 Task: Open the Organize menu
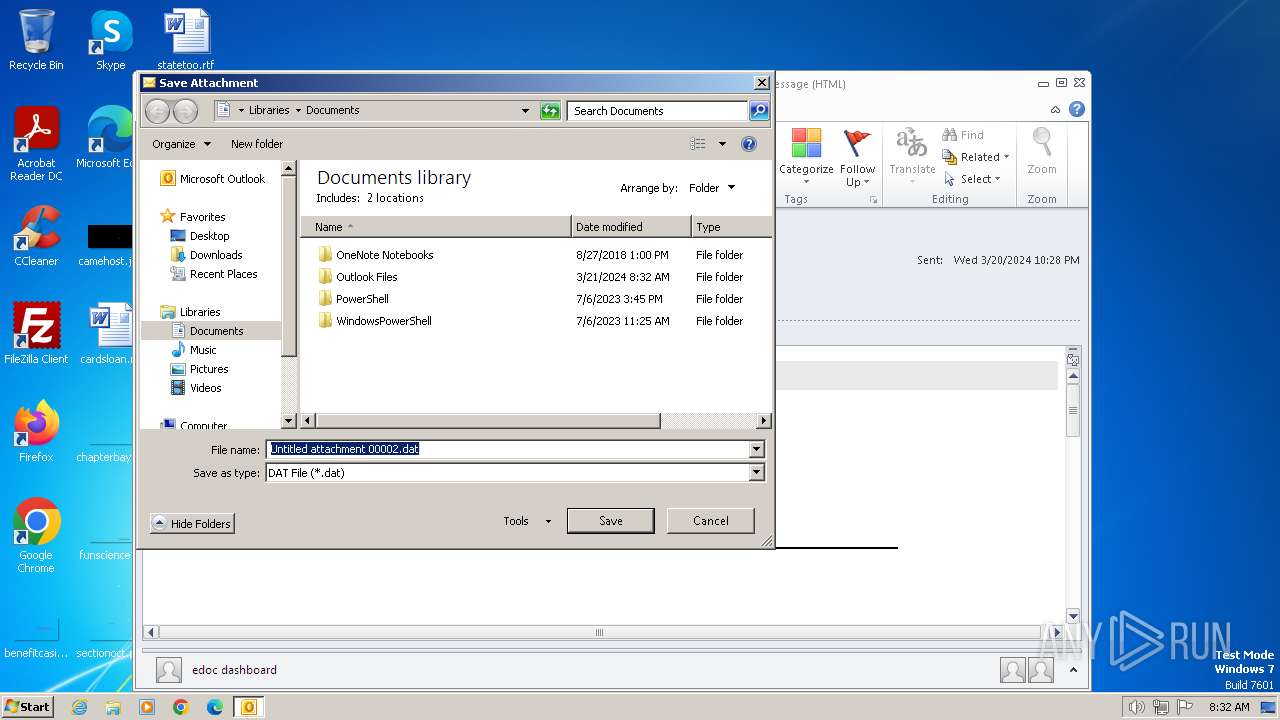pos(181,144)
